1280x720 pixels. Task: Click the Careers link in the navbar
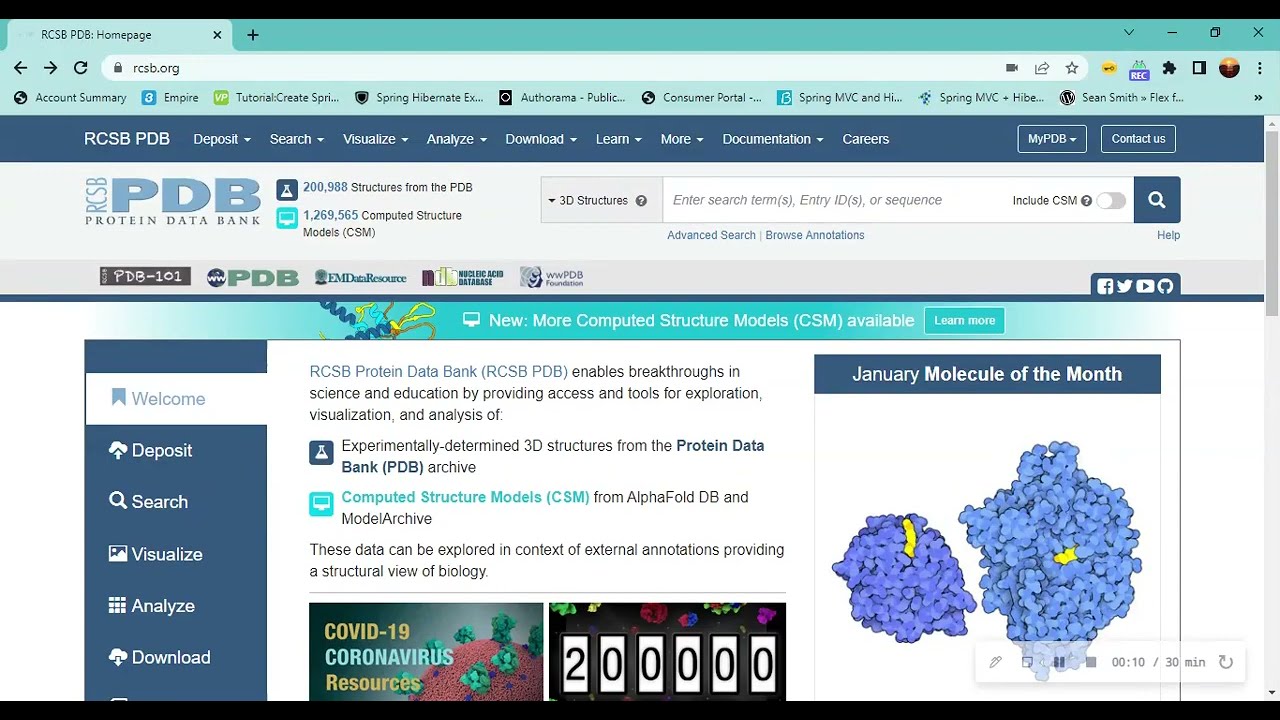click(865, 139)
